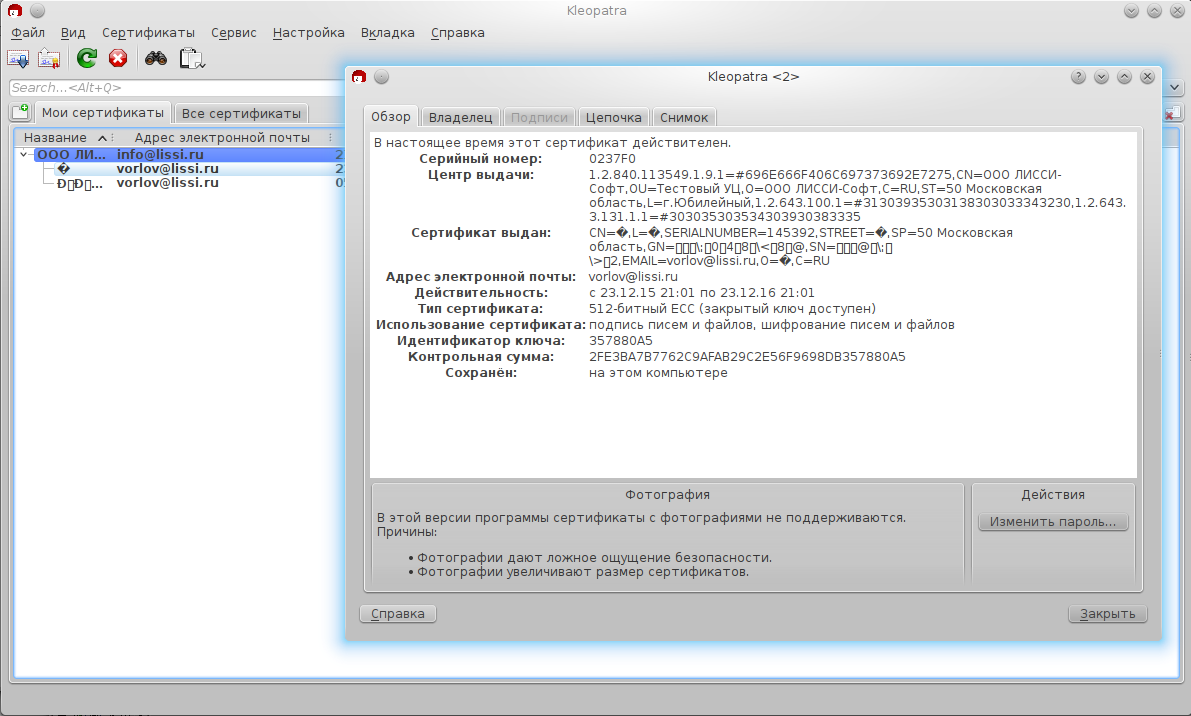Click the Закрыть button
The image size is (1191, 716).
pyautogui.click(x=1107, y=613)
